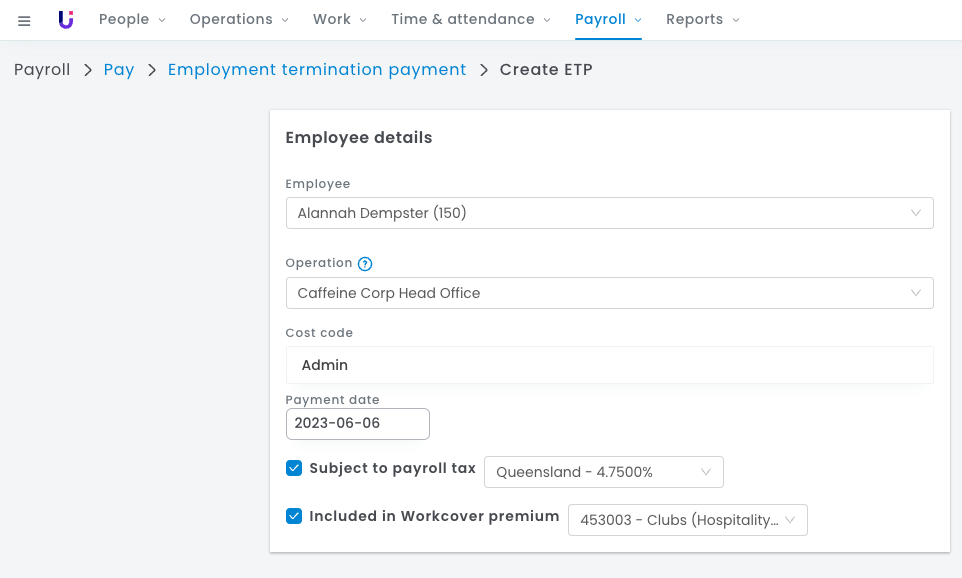Click the breadcrumb arrow after Payroll
The width and height of the screenshot is (962, 578).
(x=87, y=70)
